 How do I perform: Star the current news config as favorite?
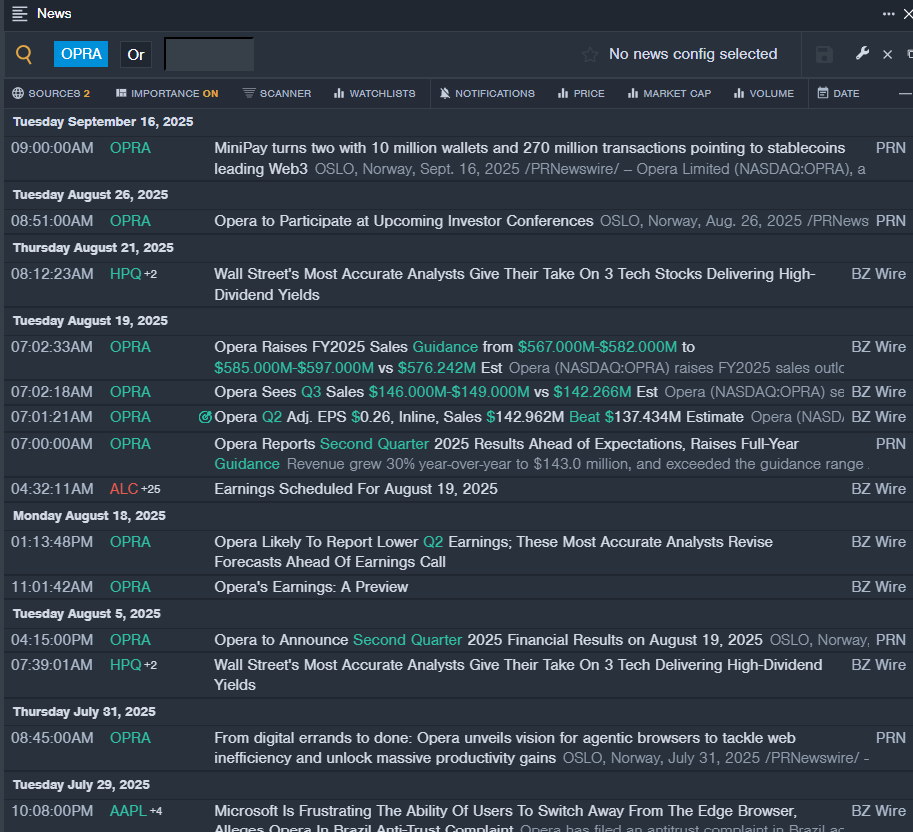590,55
